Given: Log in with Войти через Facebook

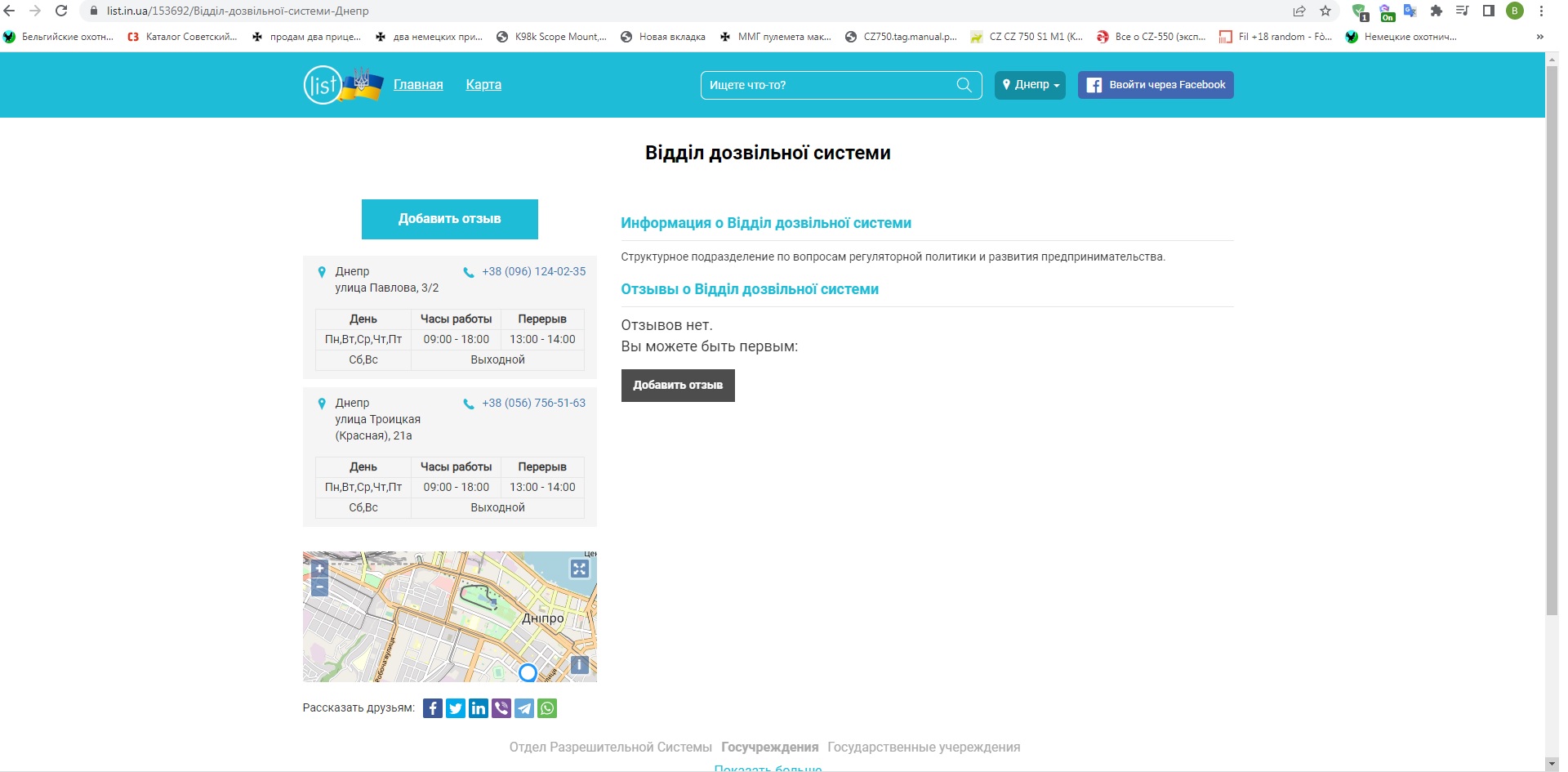Looking at the screenshot, I should point(1156,85).
